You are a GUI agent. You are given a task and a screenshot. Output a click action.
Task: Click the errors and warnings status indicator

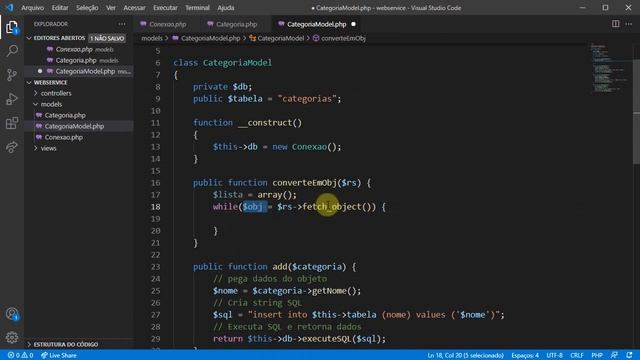(x=20, y=356)
